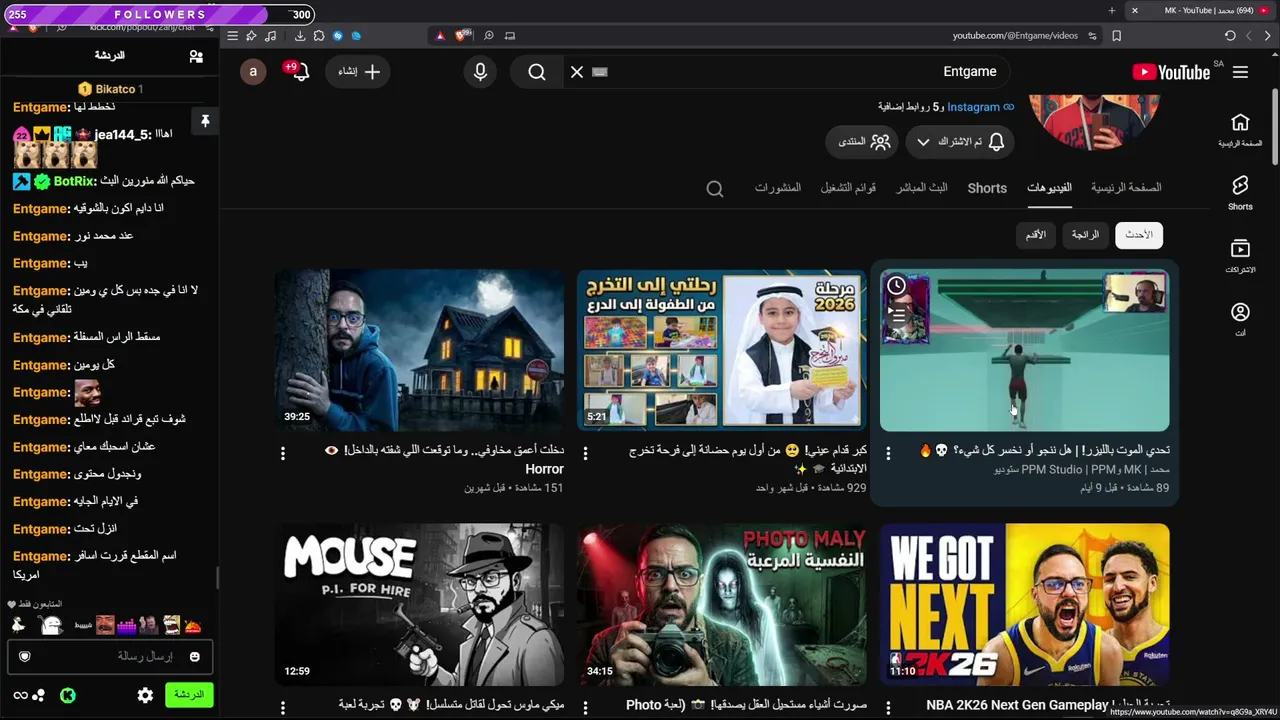Open the laser death challenge video thumbnail
This screenshot has height=720, width=1280.
[1024, 350]
